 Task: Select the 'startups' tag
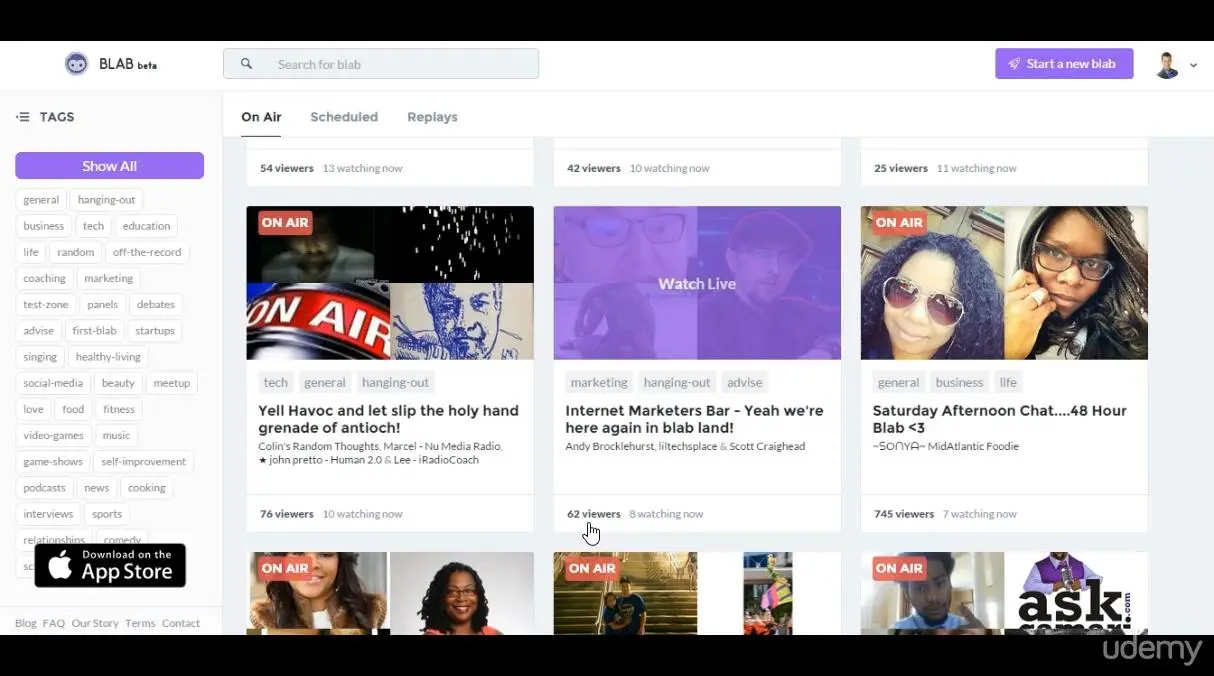[155, 330]
